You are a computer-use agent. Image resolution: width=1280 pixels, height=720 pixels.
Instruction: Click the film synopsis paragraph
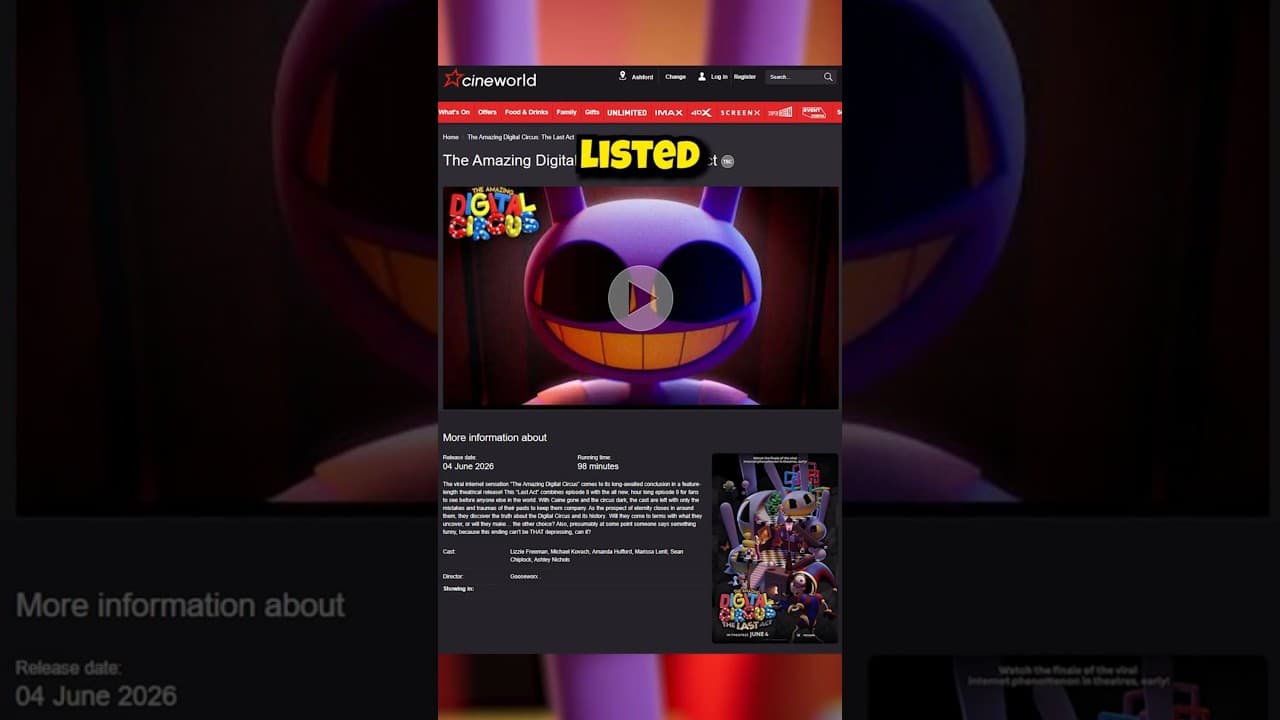573,507
